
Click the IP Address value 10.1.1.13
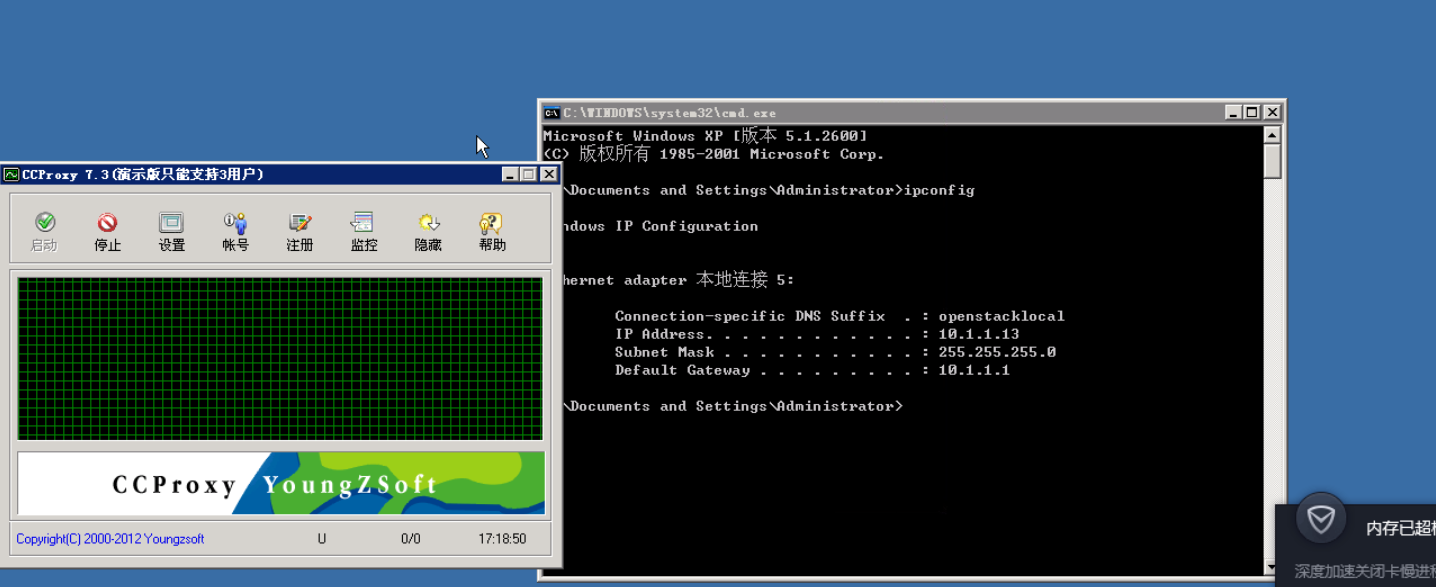coord(979,334)
